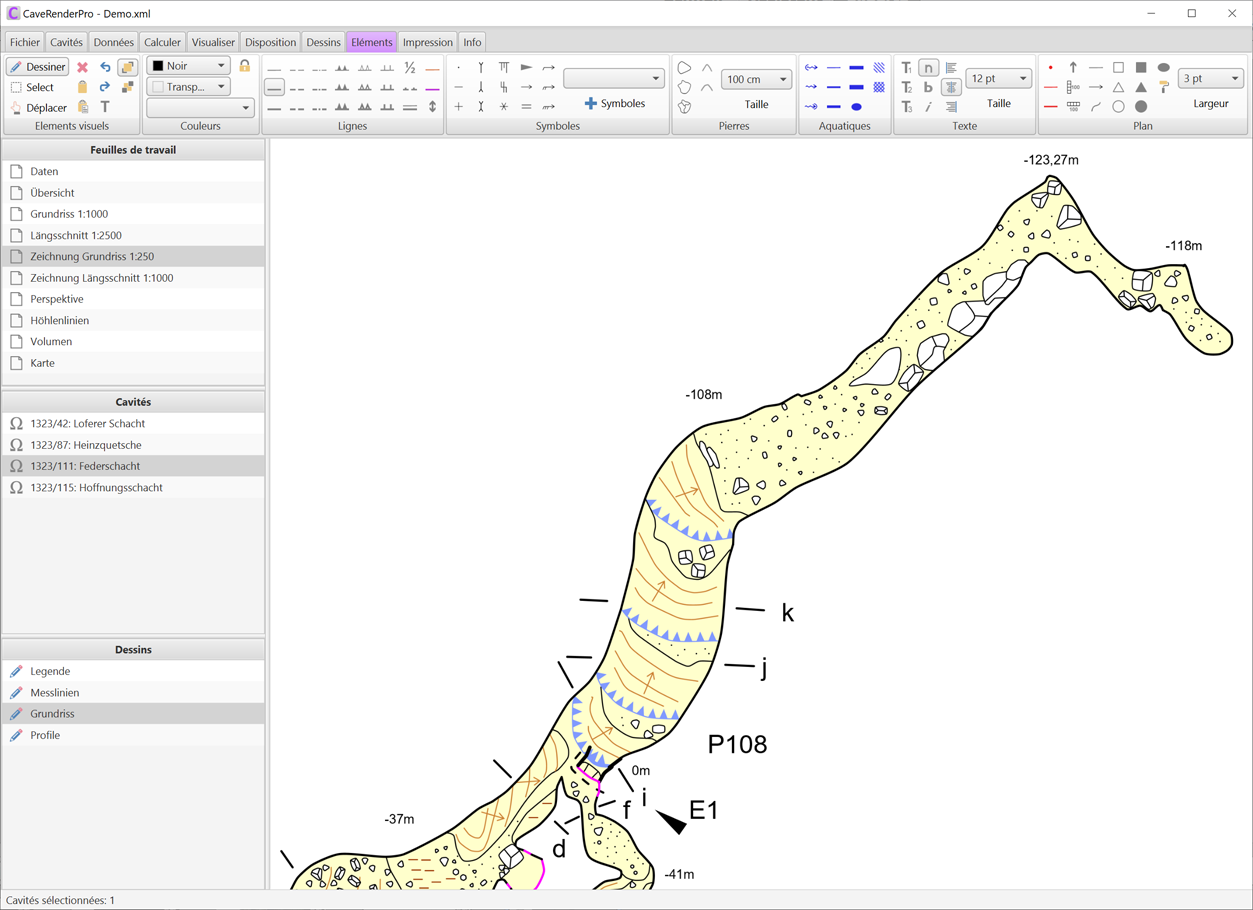Select the Höhlenlinien worksheet
Image resolution: width=1253 pixels, height=910 pixels.
(59, 320)
